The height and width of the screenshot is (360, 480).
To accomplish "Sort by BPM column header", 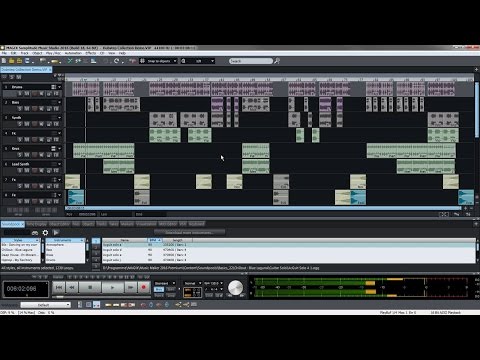I will pyautogui.click(x=154, y=240).
